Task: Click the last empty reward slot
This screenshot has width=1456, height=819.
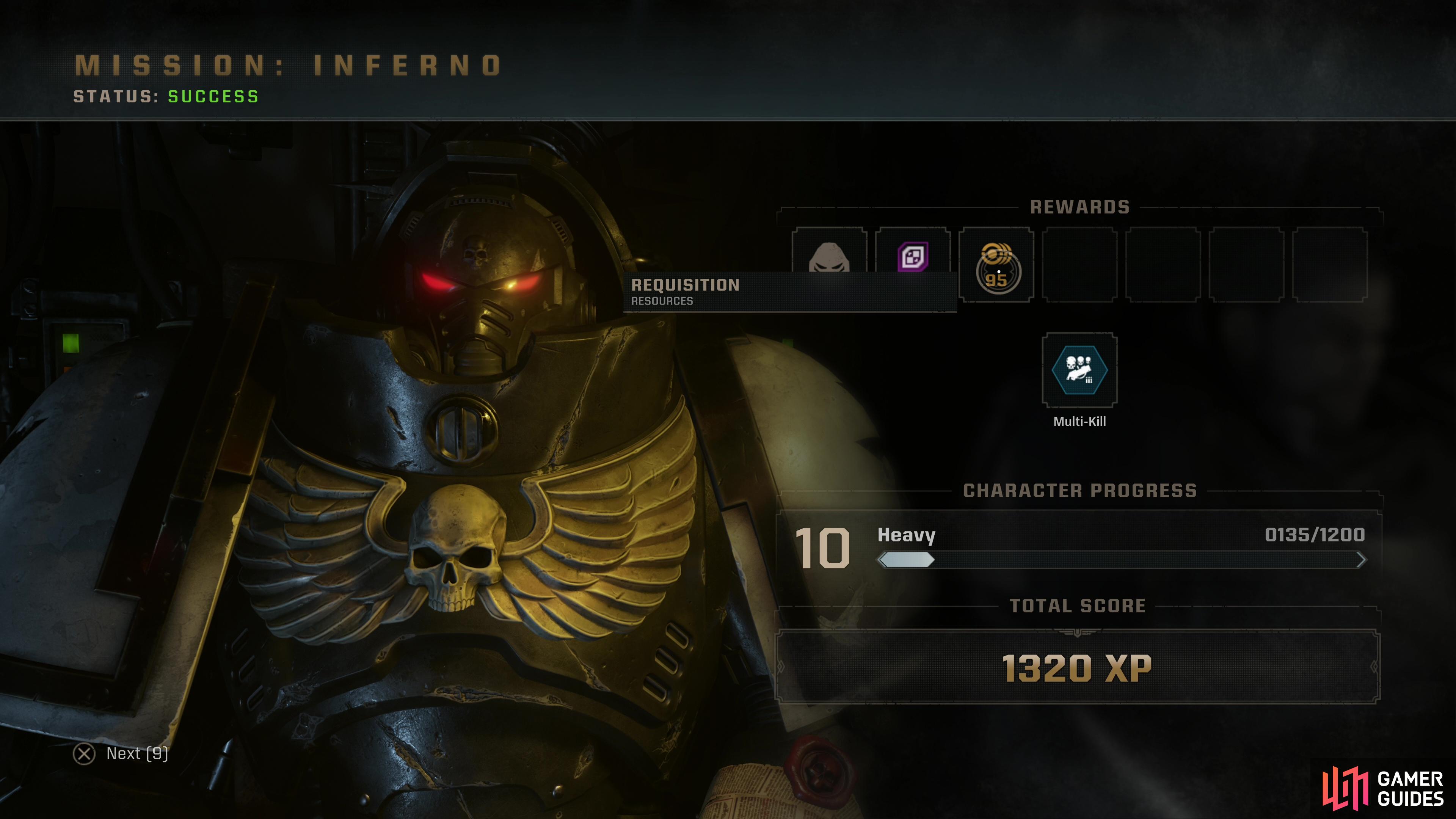Action: click(1330, 265)
